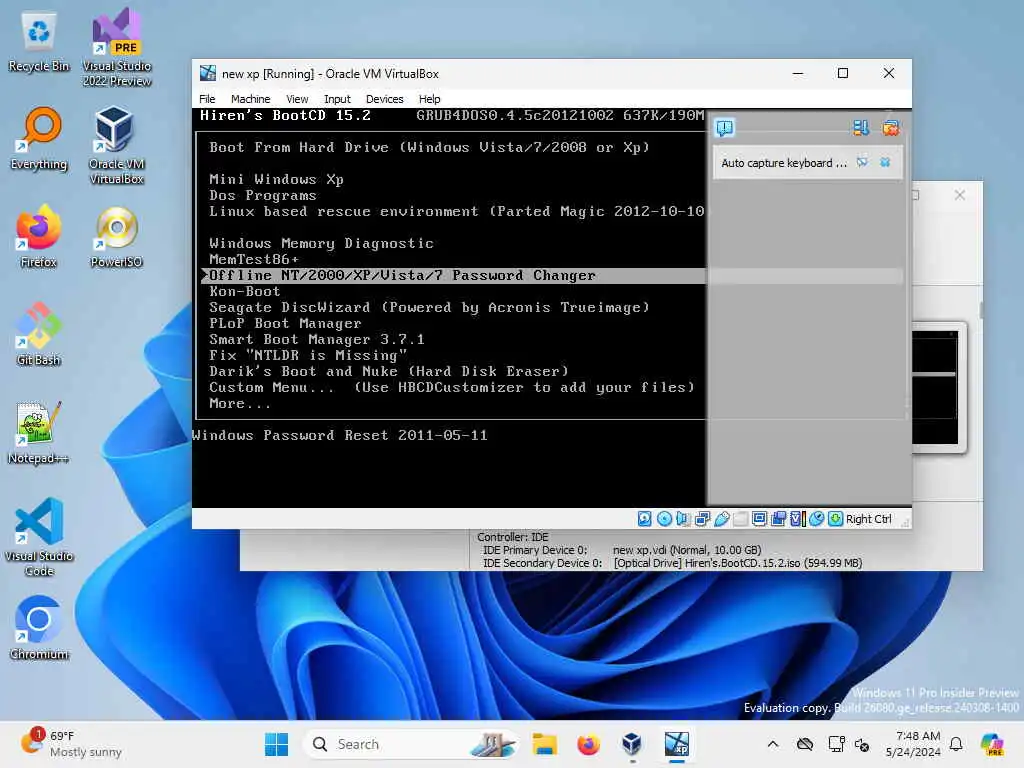Select Custom Menu... entry

click(452, 387)
